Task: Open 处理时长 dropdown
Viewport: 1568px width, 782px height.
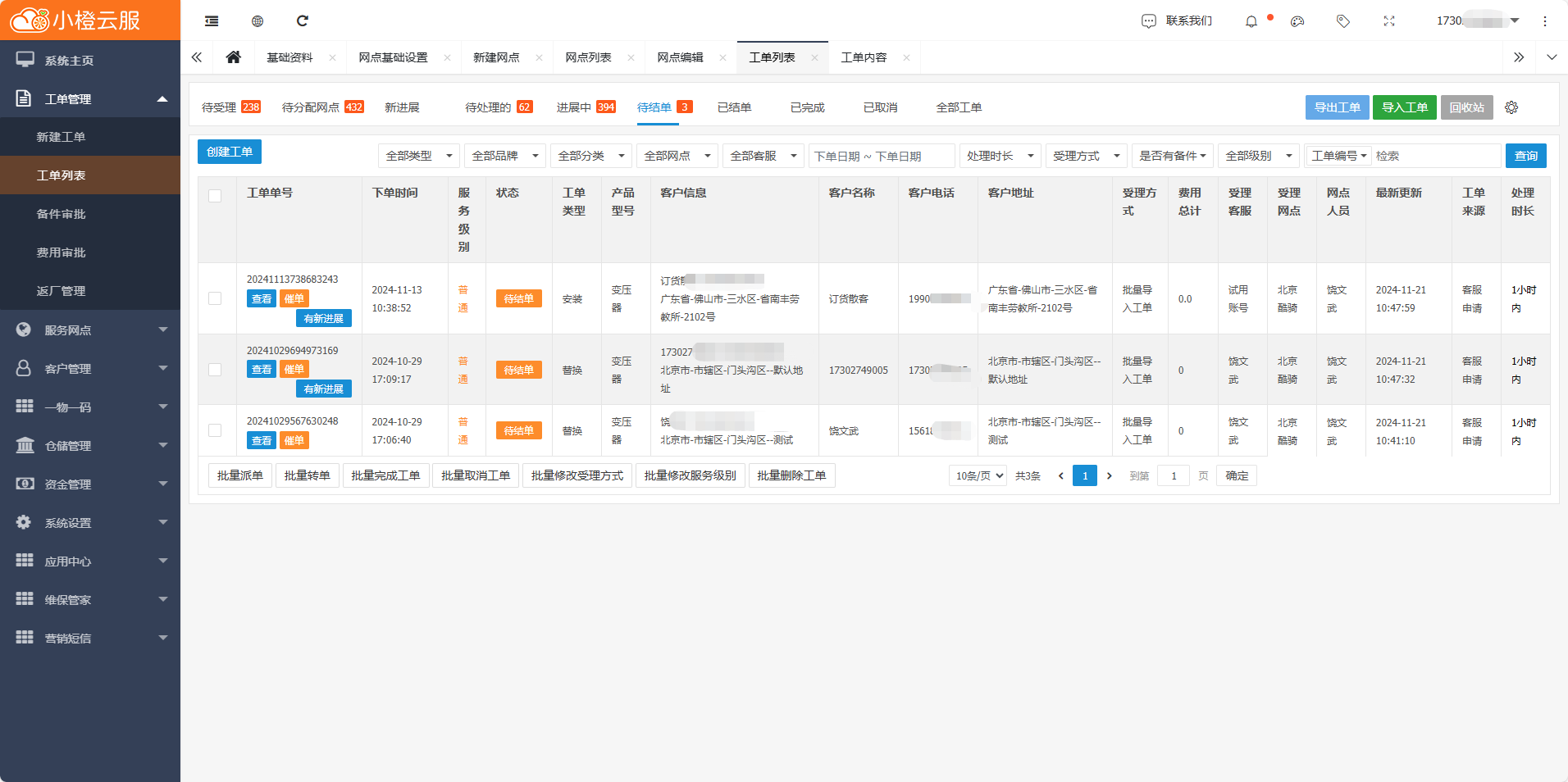Action: pyautogui.click(x=1001, y=156)
